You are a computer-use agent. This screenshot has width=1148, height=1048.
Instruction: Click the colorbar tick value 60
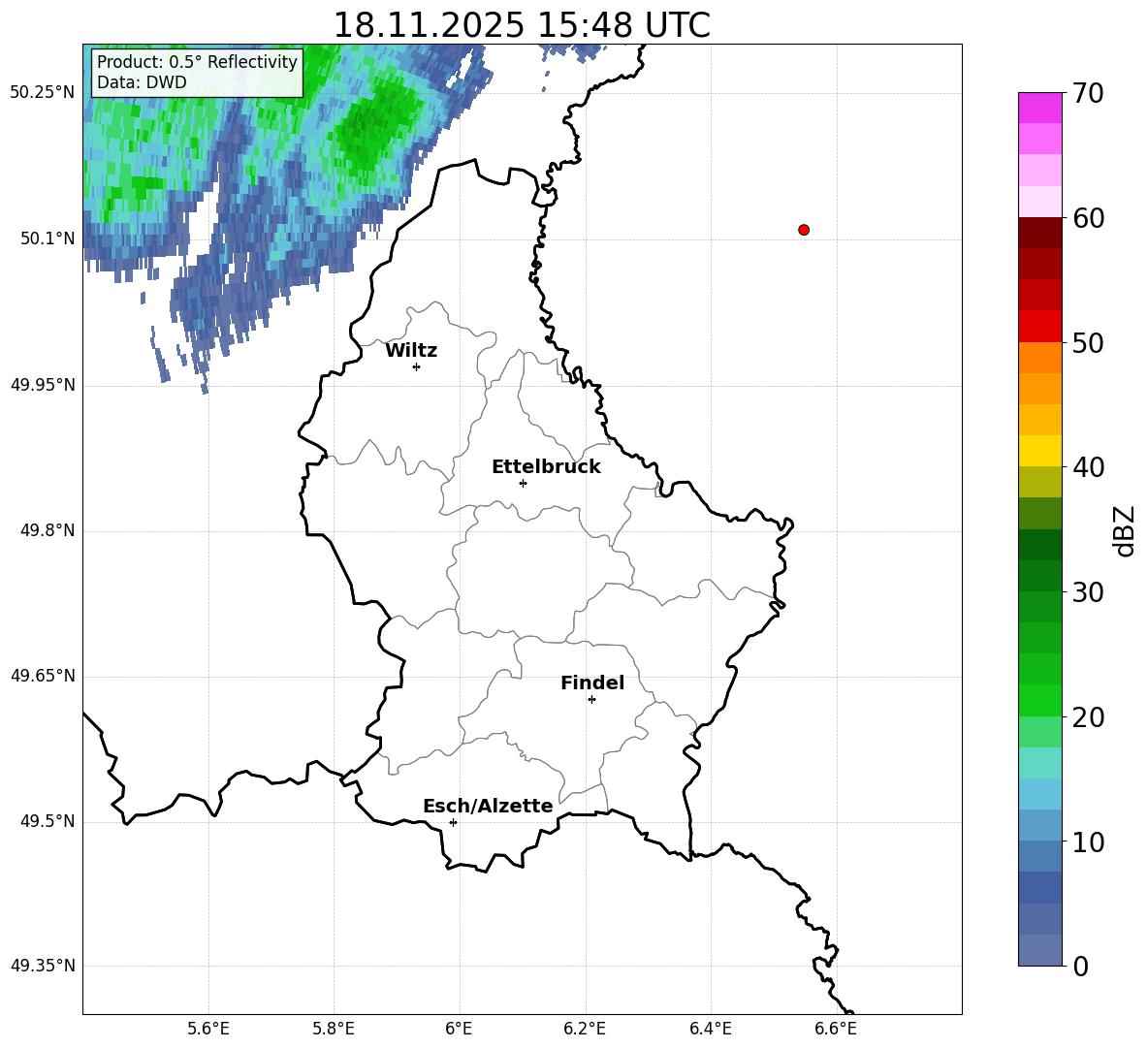[x=1088, y=218]
